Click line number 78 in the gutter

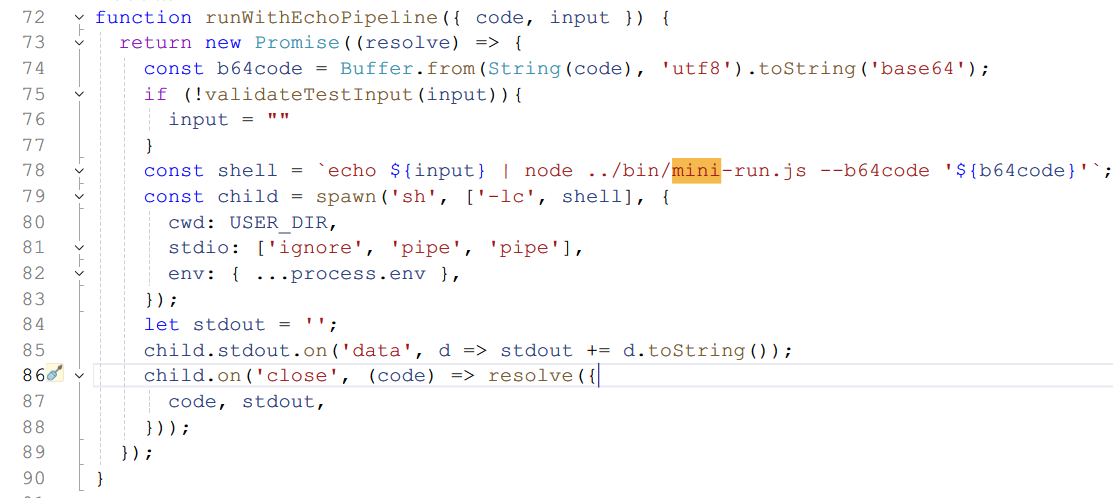(33, 171)
